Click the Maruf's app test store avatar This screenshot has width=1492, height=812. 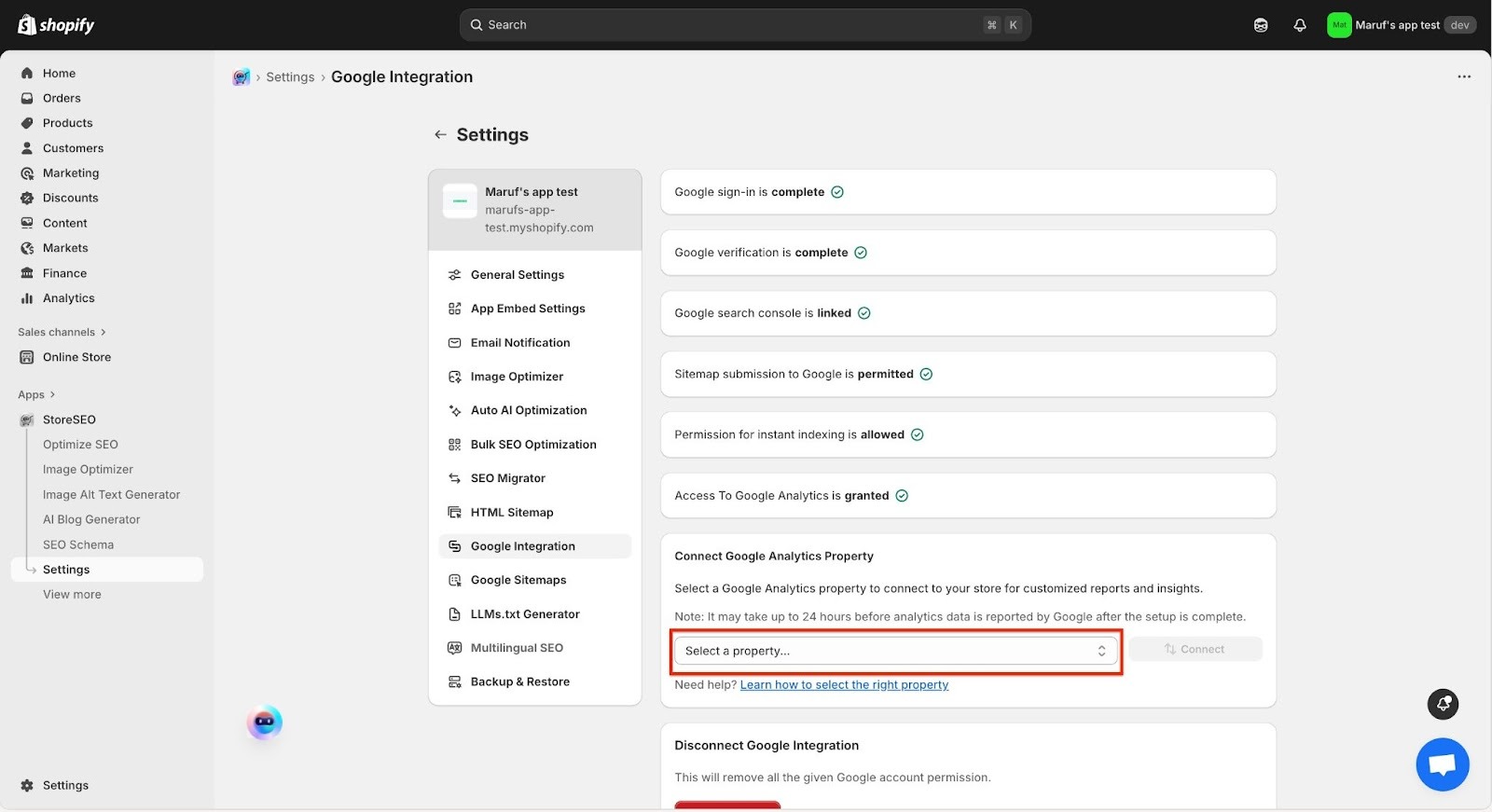pos(1339,25)
